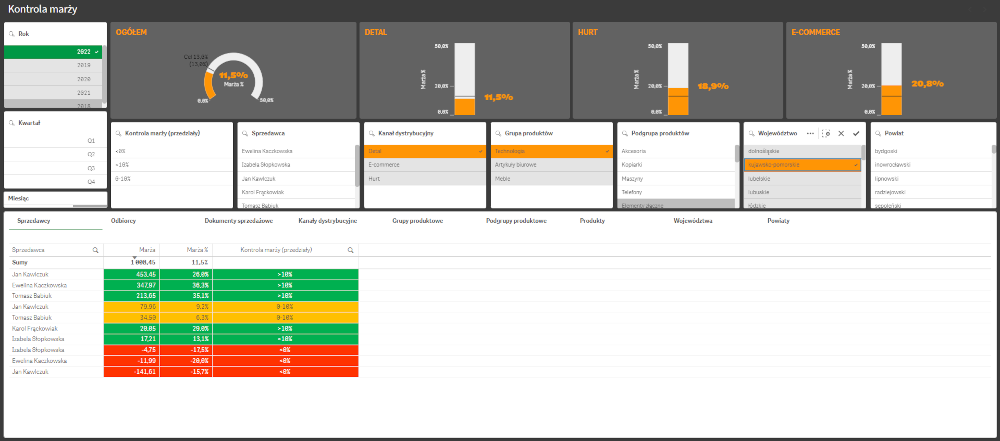The width and height of the screenshot is (1000, 441).
Task: Select year 2020 in Rok list
Action: pos(53,78)
